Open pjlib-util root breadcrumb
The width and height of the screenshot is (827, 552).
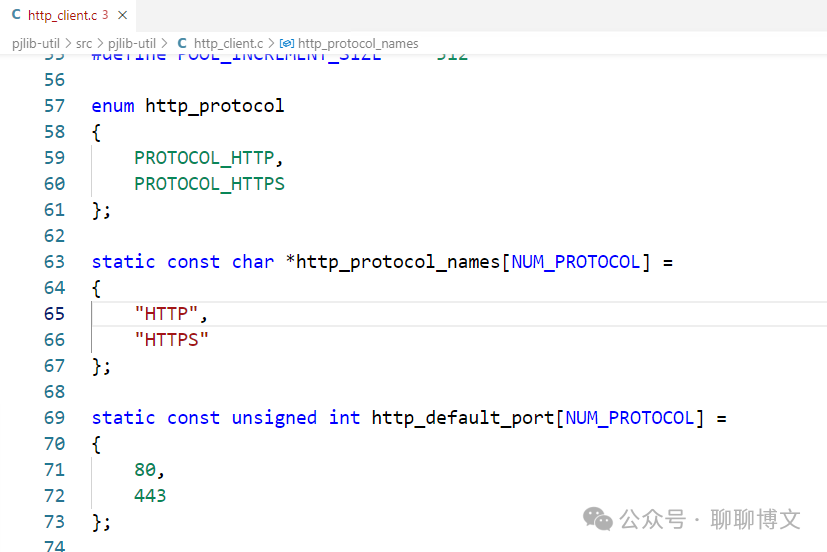36,43
